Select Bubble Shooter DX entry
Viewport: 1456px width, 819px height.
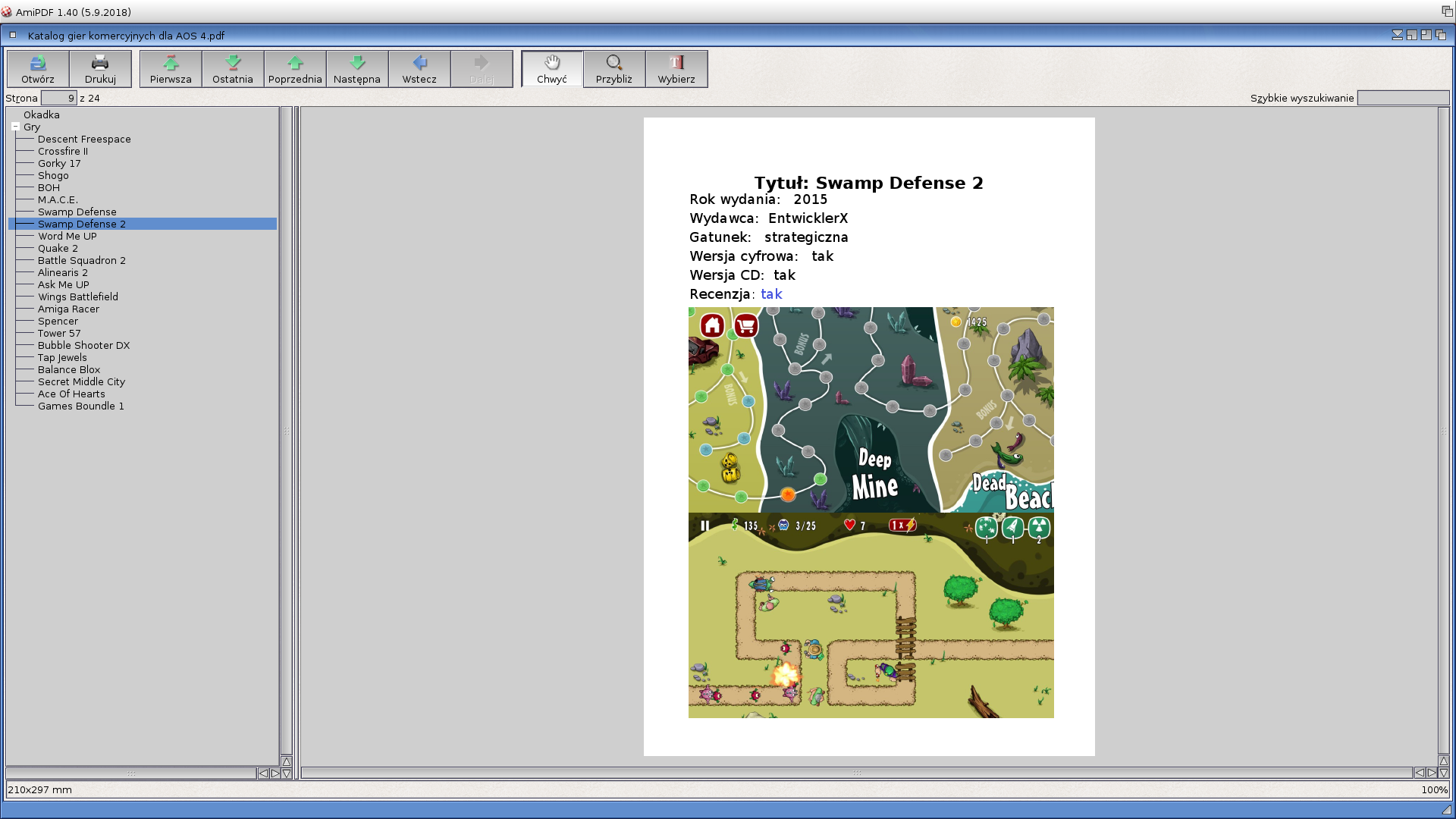pos(83,345)
